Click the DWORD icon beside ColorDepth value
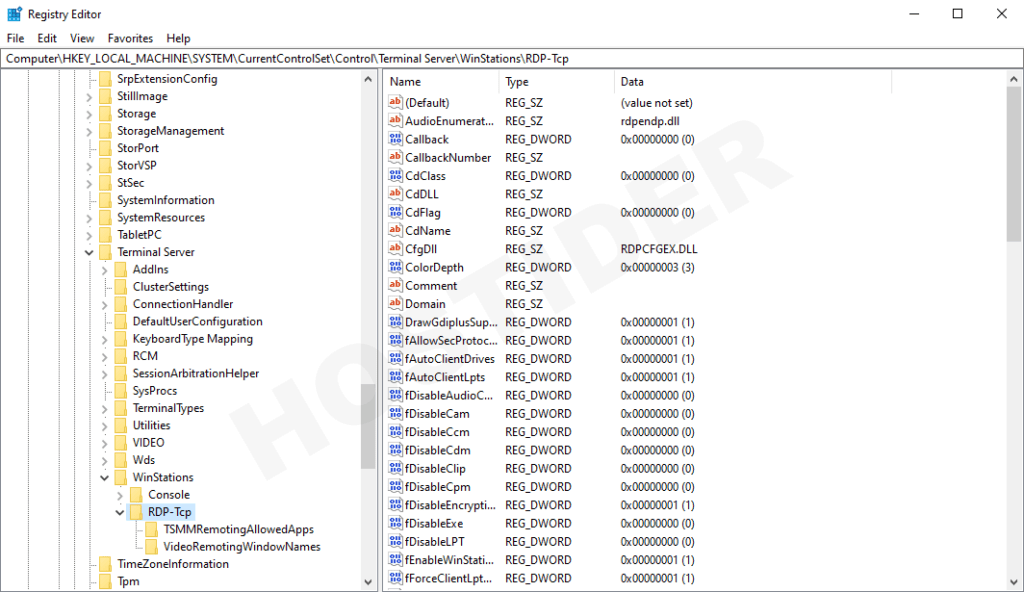 pyautogui.click(x=395, y=267)
